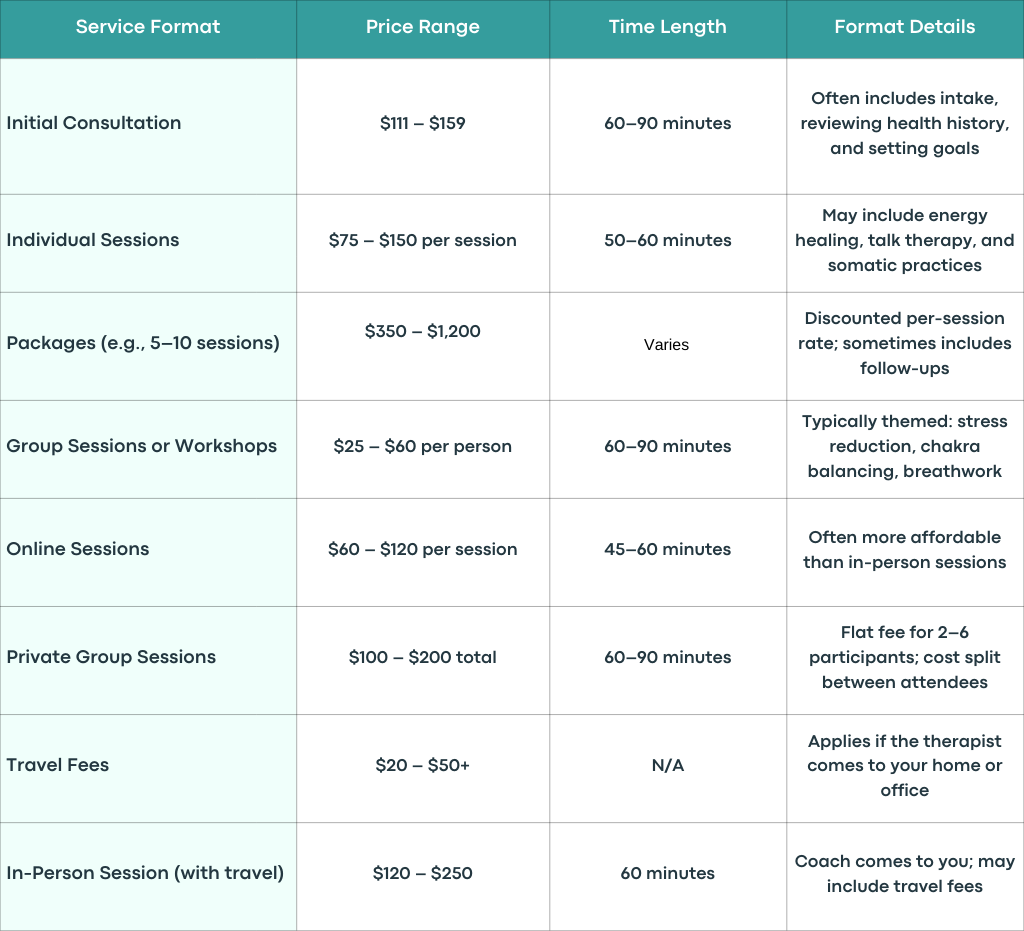The image size is (1024, 931).
Task: Click the Format Details column header
Action: [904, 27]
